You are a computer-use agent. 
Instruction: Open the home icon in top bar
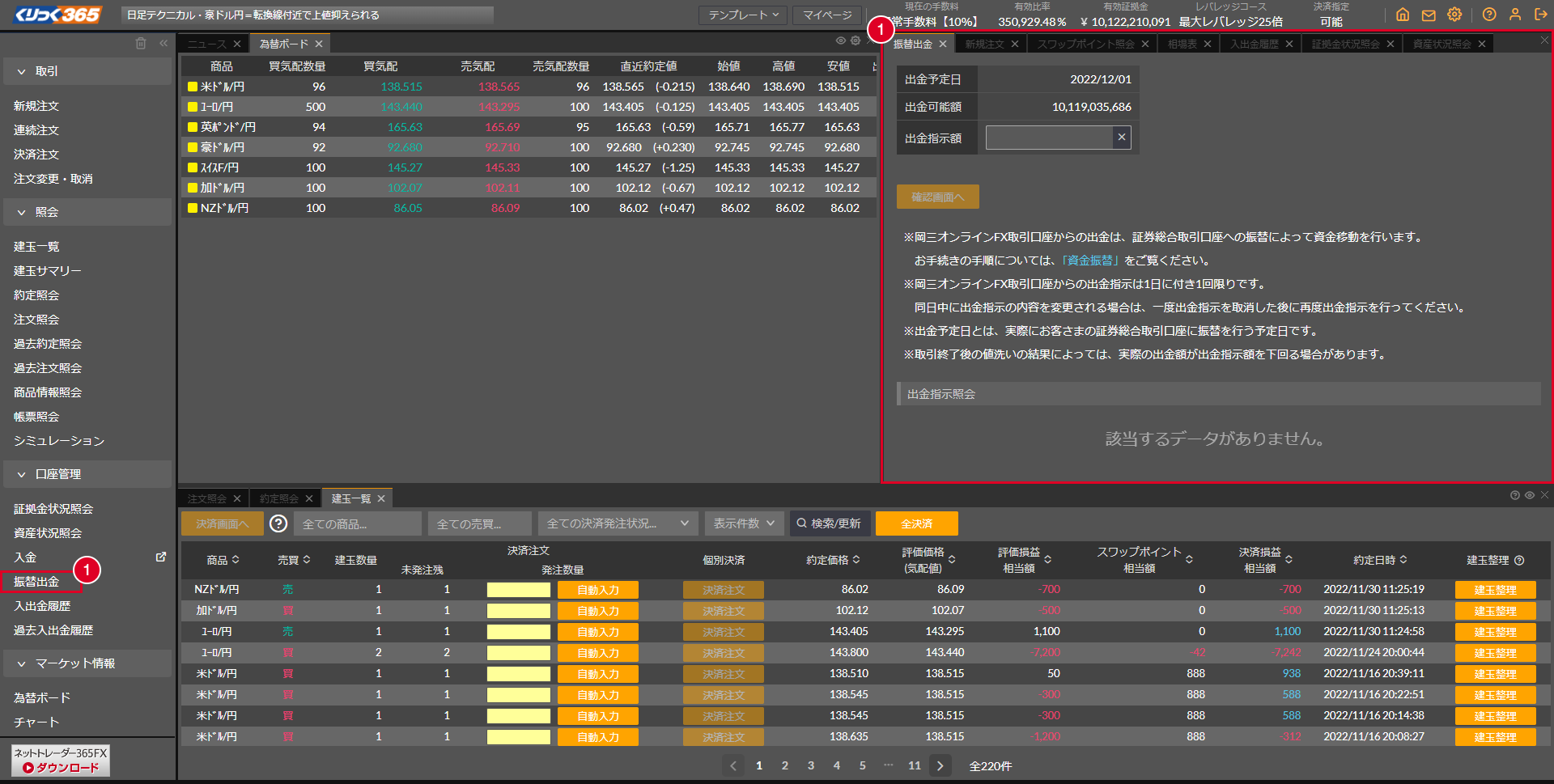pyautogui.click(x=1403, y=15)
